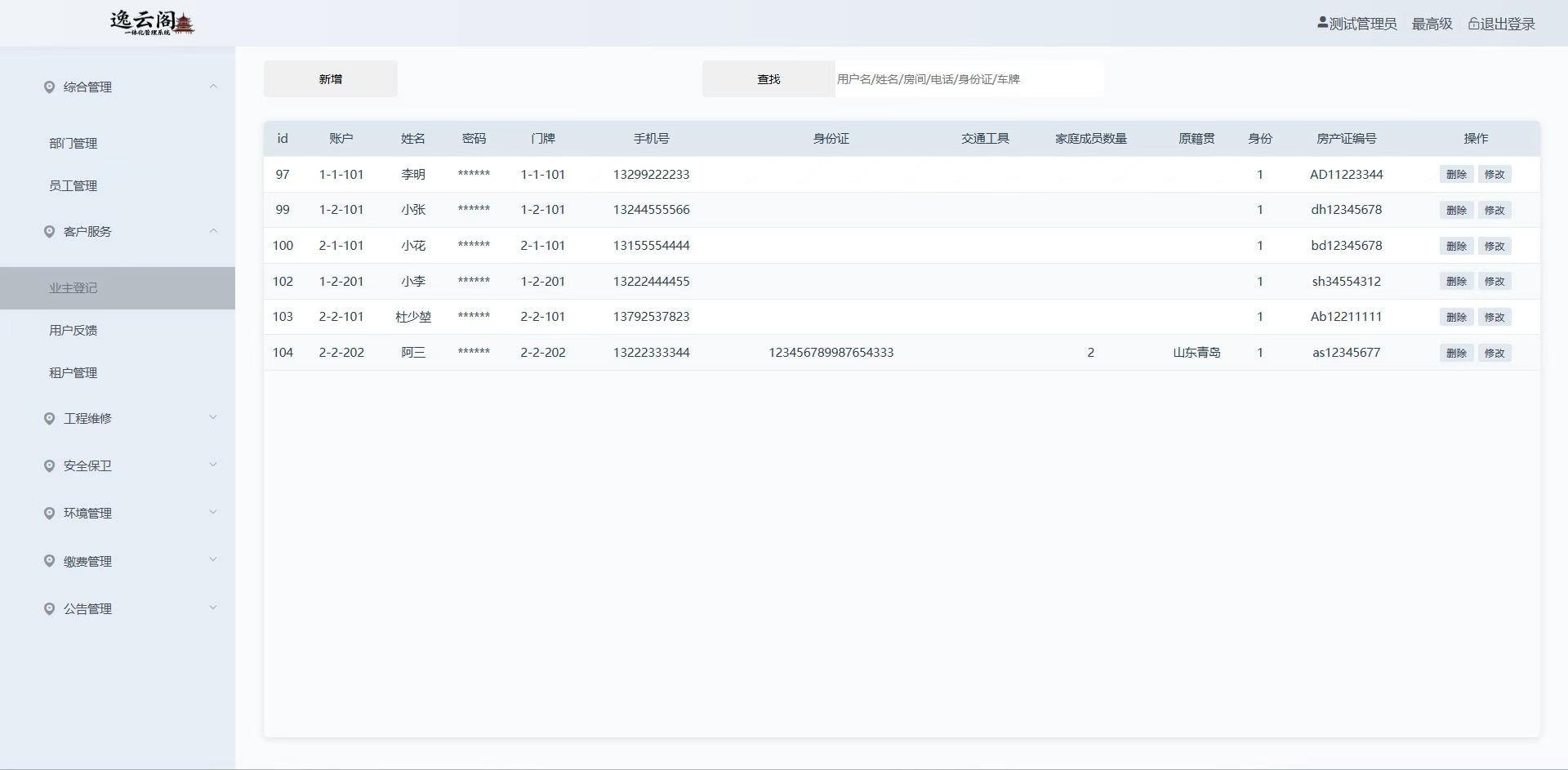Expand the 环境管理 menu chevron
Viewport: 1568px width, 770px height.
coord(213,513)
